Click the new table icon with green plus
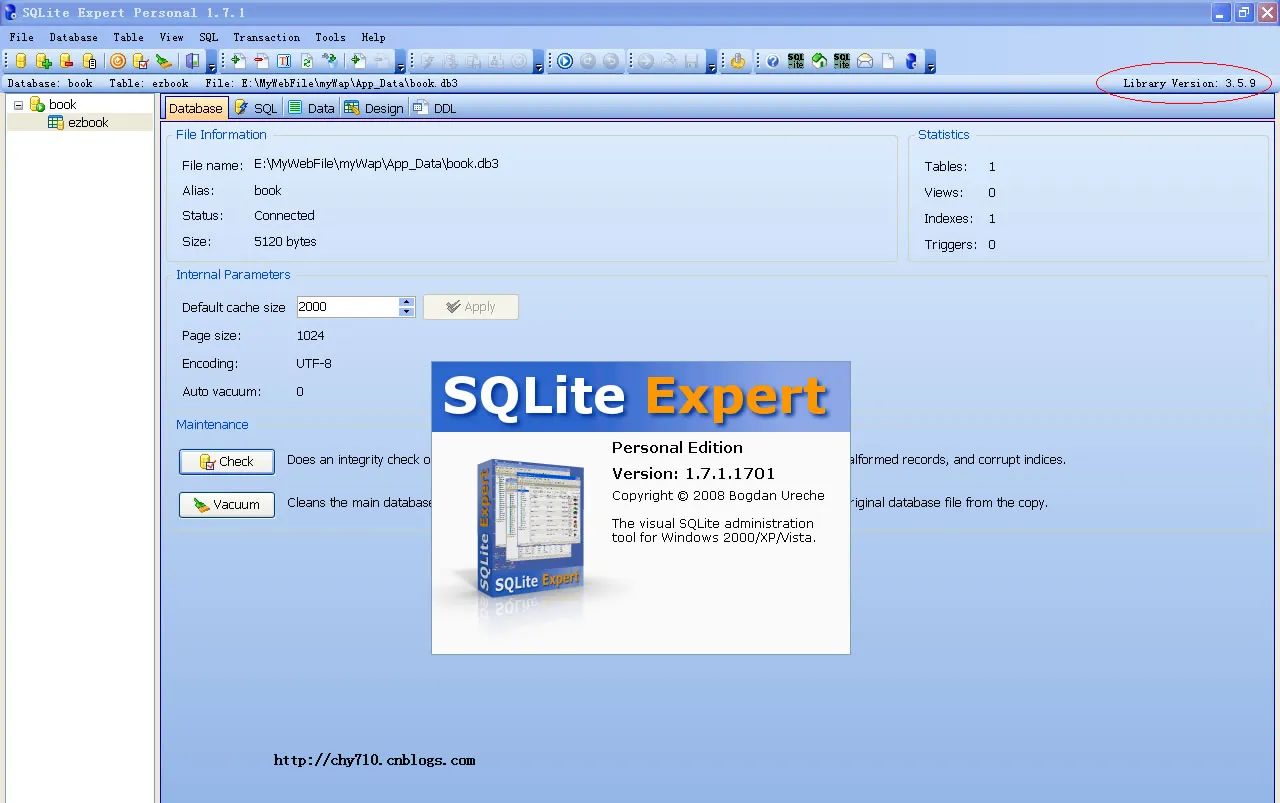Screen dimensions: 1280x803 pyautogui.click(x=238, y=61)
